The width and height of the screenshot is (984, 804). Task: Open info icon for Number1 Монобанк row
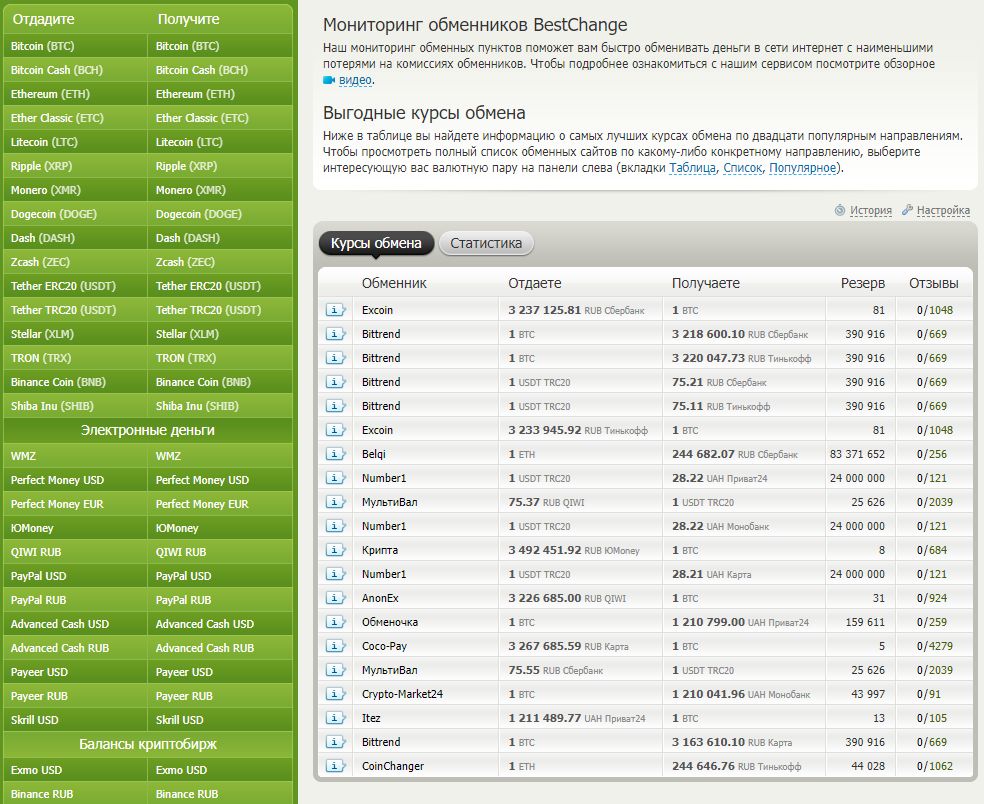click(x=335, y=526)
